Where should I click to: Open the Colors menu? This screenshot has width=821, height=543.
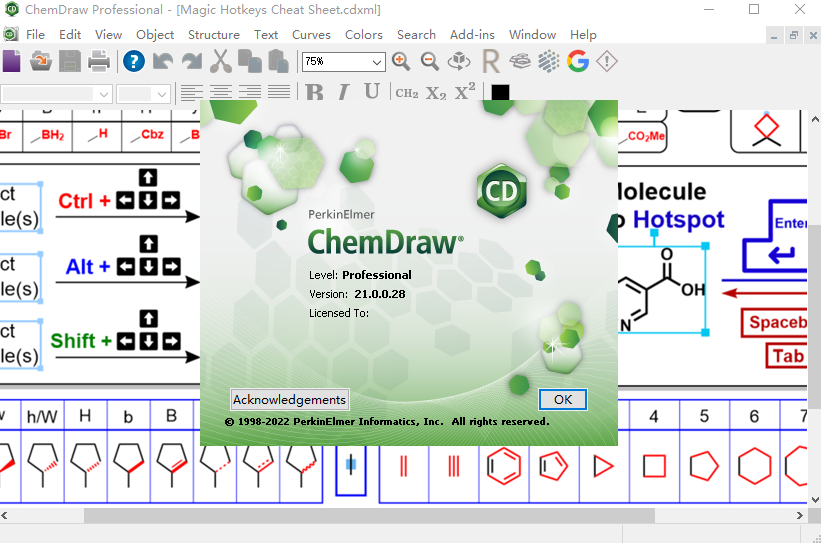[x=363, y=35]
